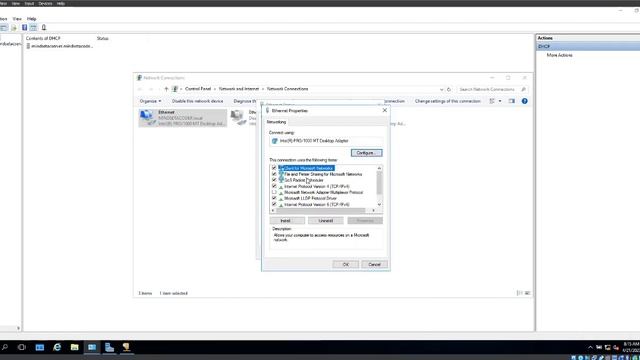Select Internet Protocol Version 6 (TCP/IPv6) item text
The image size is (640, 360).
pyautogui.click(x=317, y=204)
